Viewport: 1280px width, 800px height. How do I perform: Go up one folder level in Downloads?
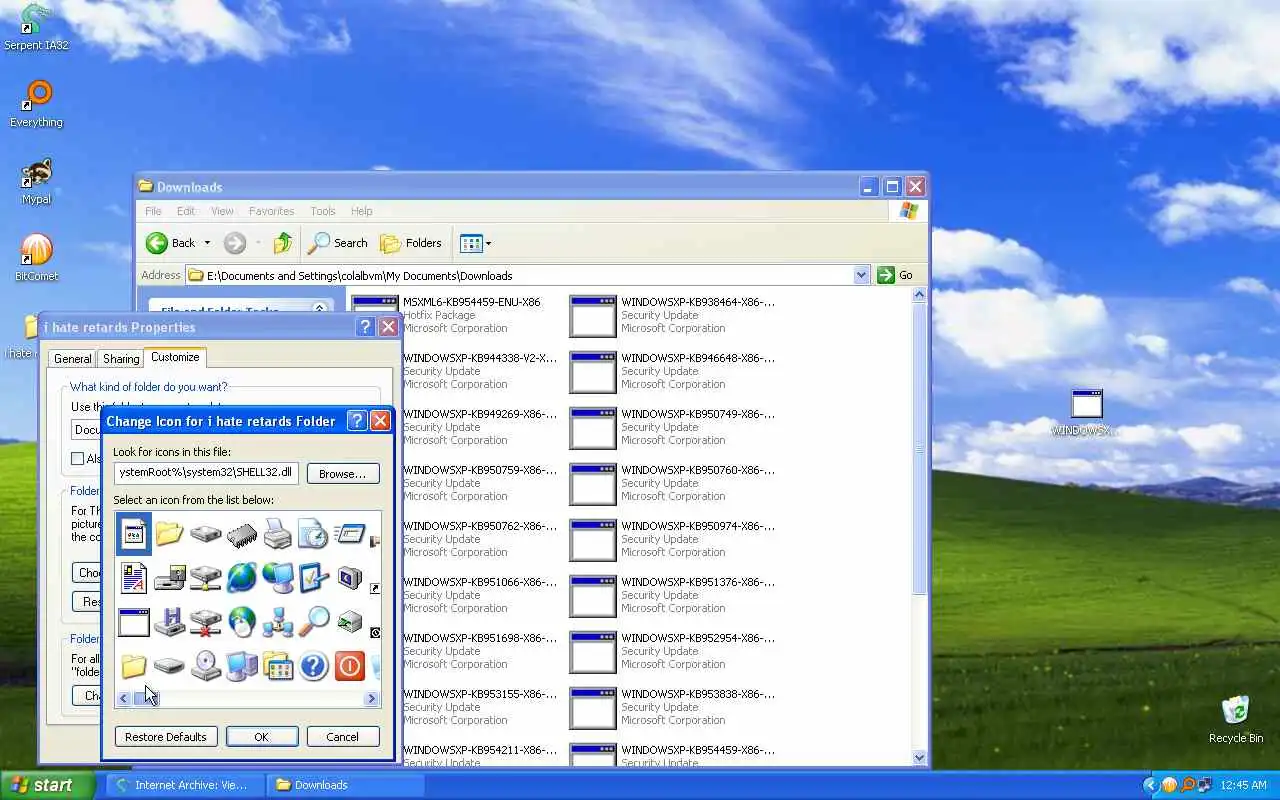pyautogui.click(x=283, y=243)
